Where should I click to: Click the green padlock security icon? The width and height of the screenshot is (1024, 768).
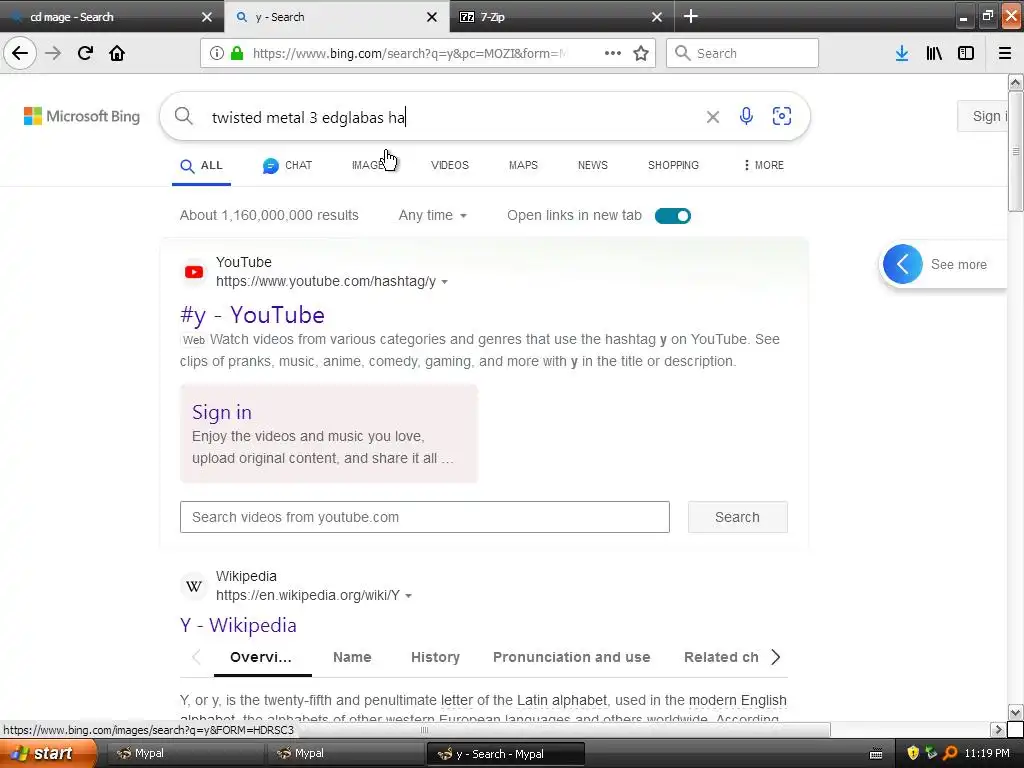point(237,53)
